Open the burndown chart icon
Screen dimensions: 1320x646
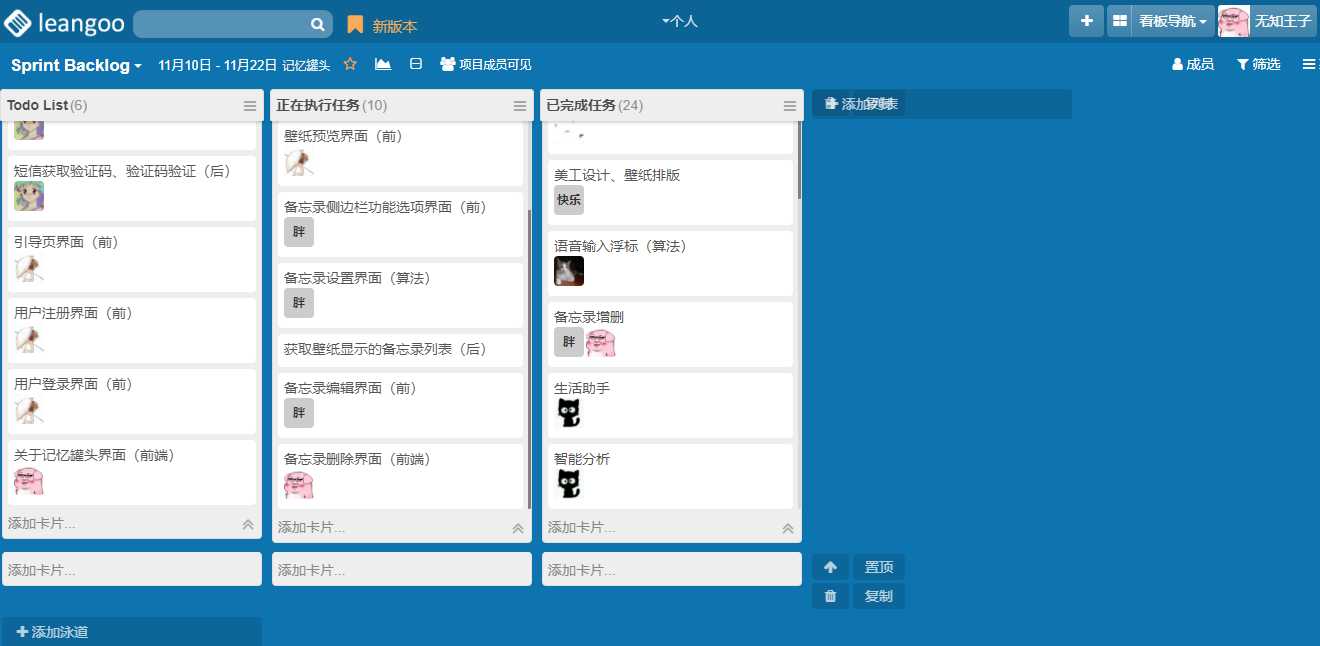pos(383,64)
